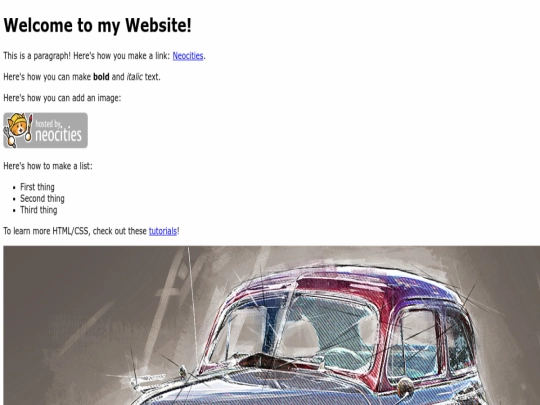Click the bold word in the paragraph
Image resolution: width=540 pixels, height=405 pixels.
pyautogui.click(x=101, y=77)
